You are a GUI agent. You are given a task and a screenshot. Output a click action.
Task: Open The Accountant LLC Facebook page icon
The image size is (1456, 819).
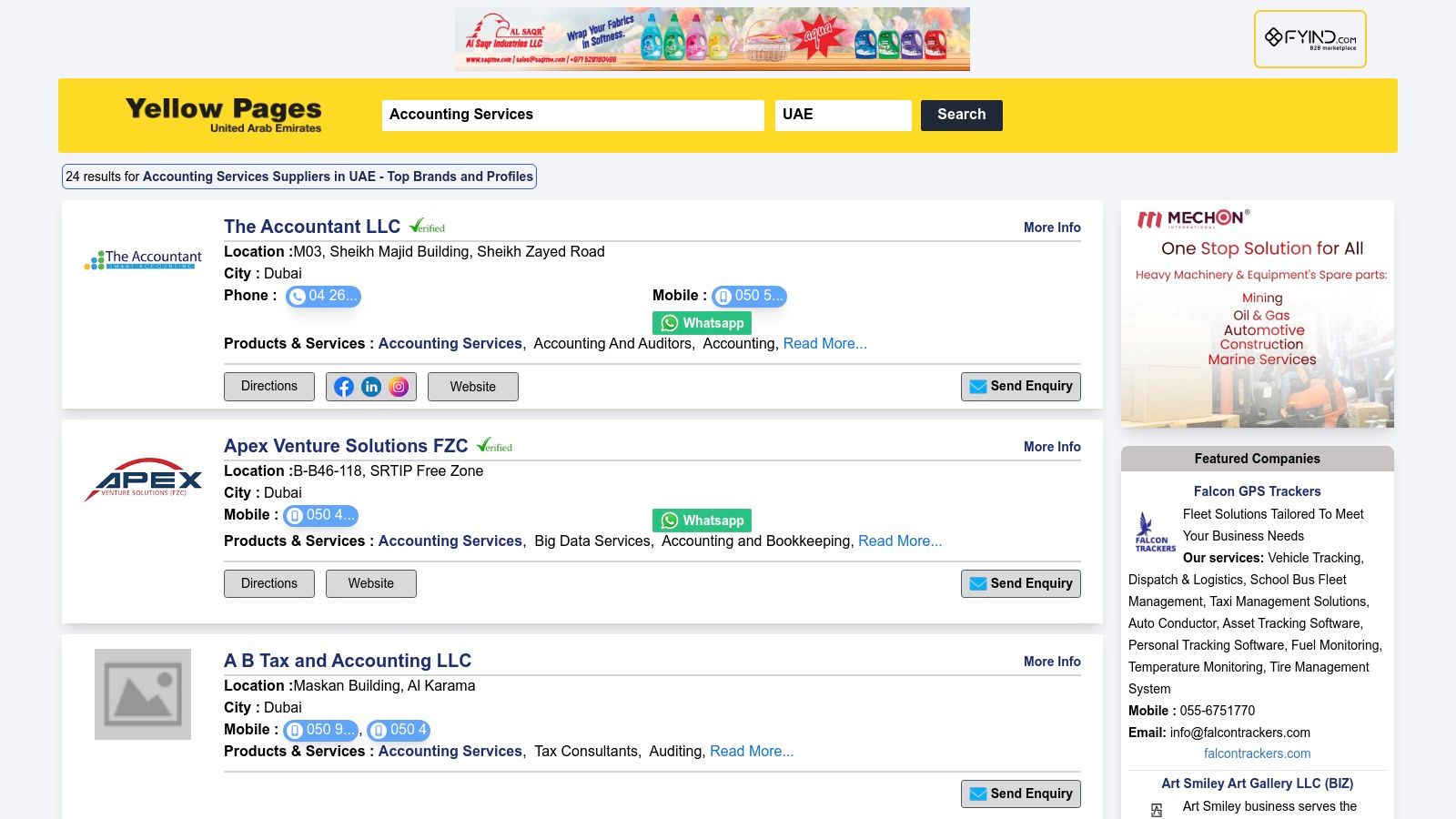[x=344, y=387]
